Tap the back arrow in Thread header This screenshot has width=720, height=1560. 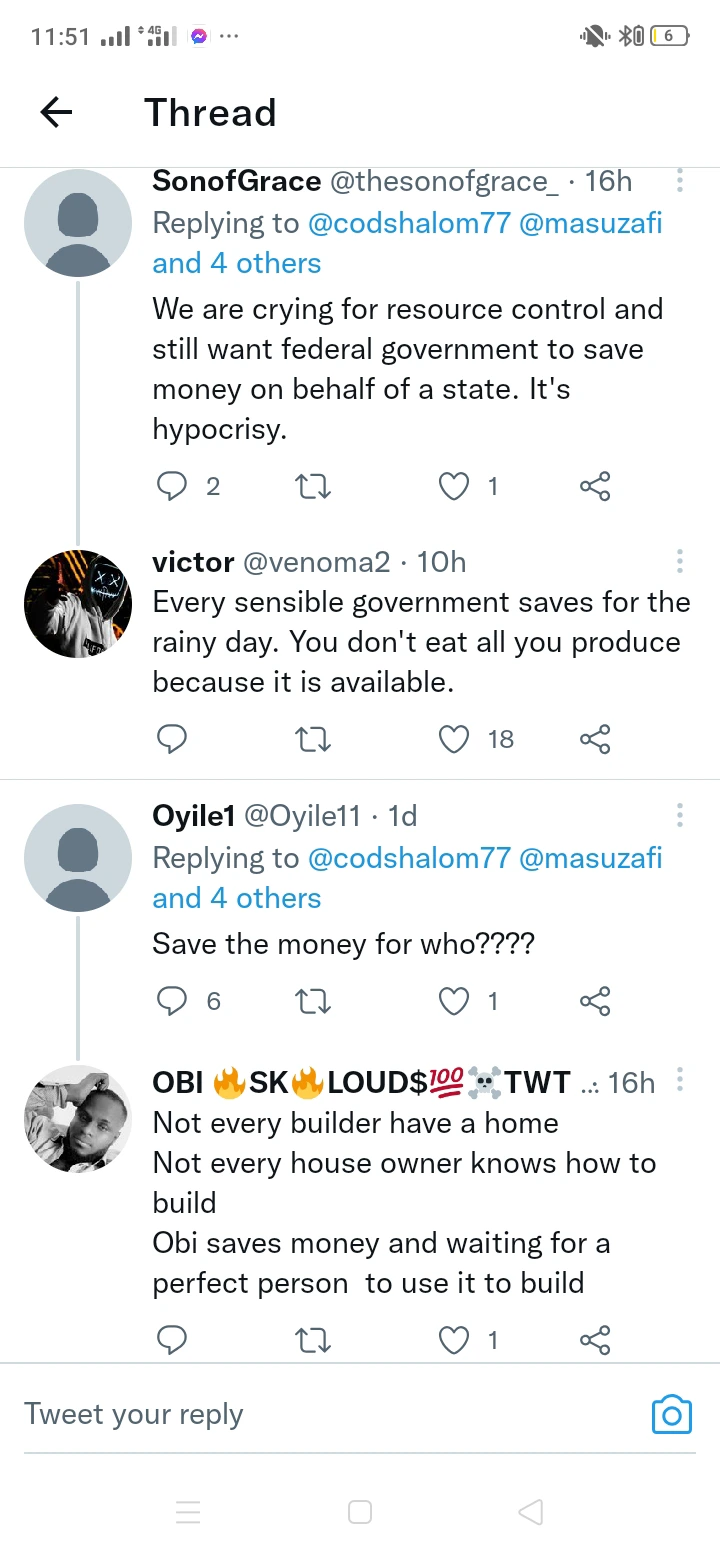coord(56,113)
